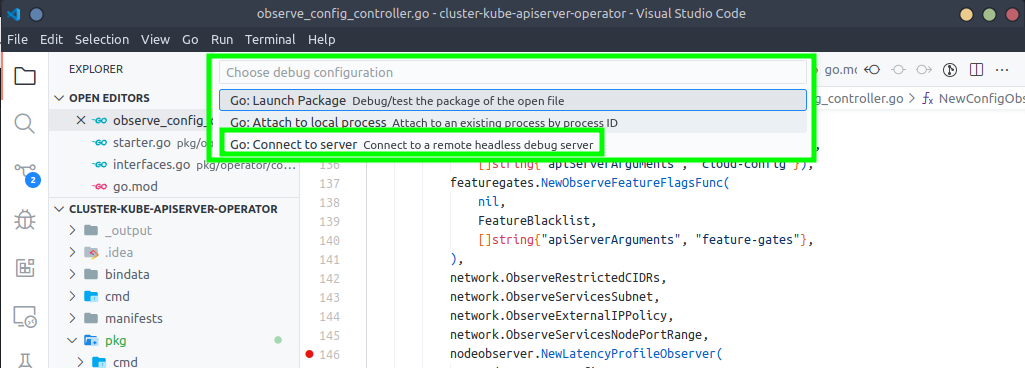
Task: Click the Open Changes git icon
Action: 950,69
